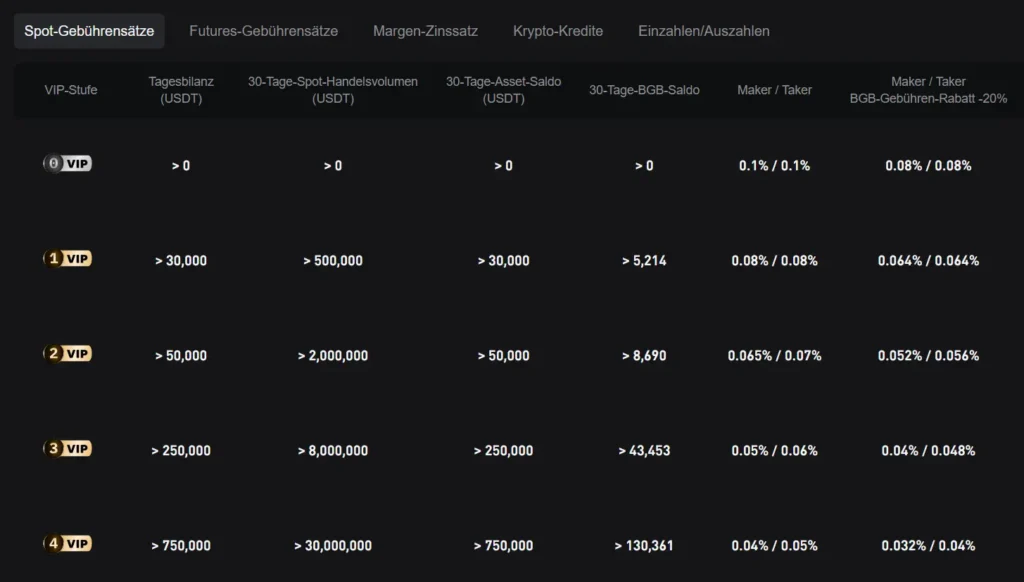The image size is (1024, 582).
Task: Click the > 130,361 BGB balance value
Action: (x=644, y=546)
